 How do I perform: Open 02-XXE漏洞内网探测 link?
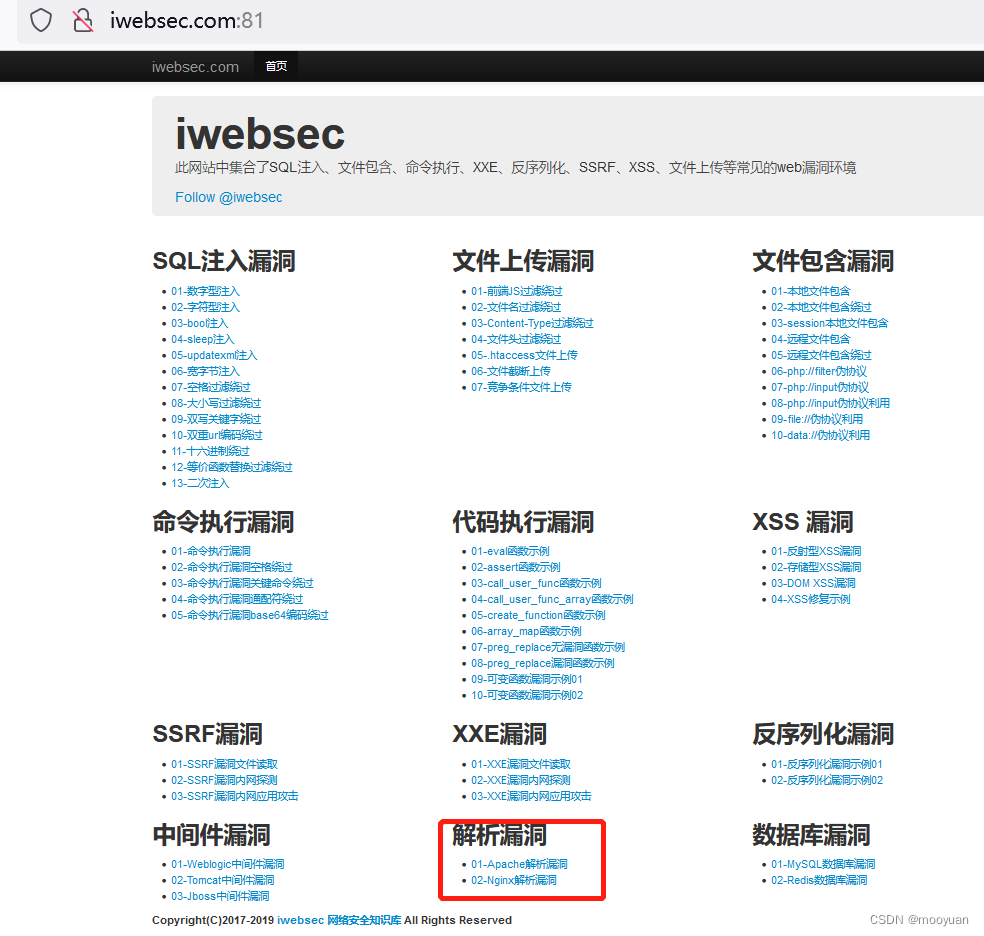click(x=521, y=780)
